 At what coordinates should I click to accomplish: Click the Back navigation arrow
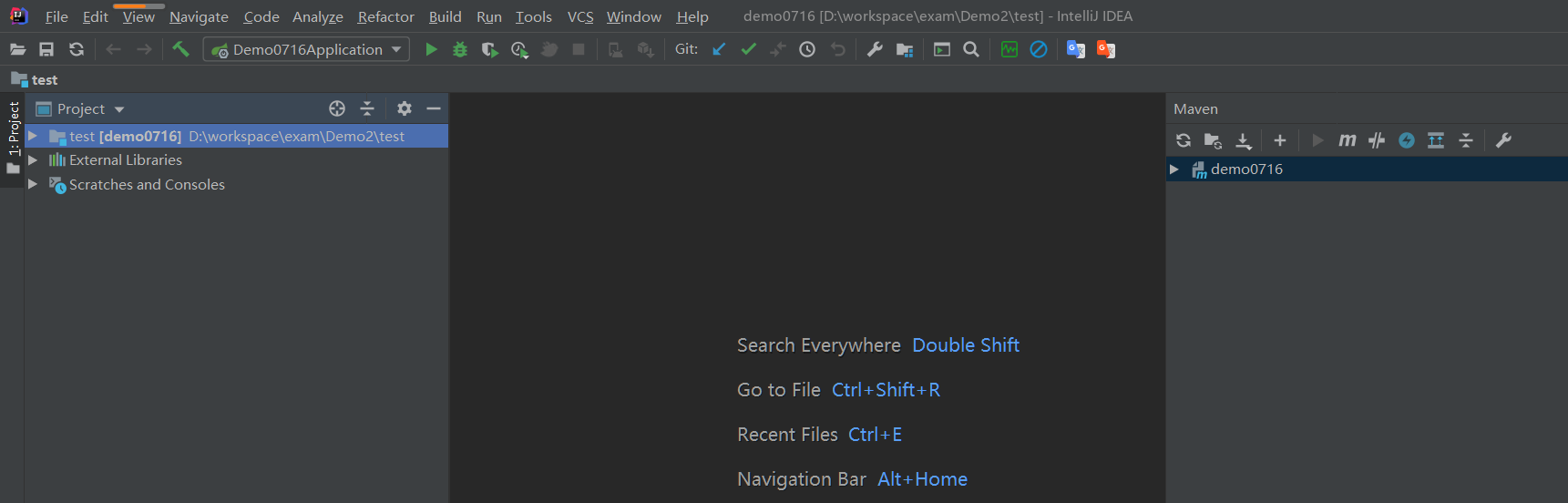113,49
